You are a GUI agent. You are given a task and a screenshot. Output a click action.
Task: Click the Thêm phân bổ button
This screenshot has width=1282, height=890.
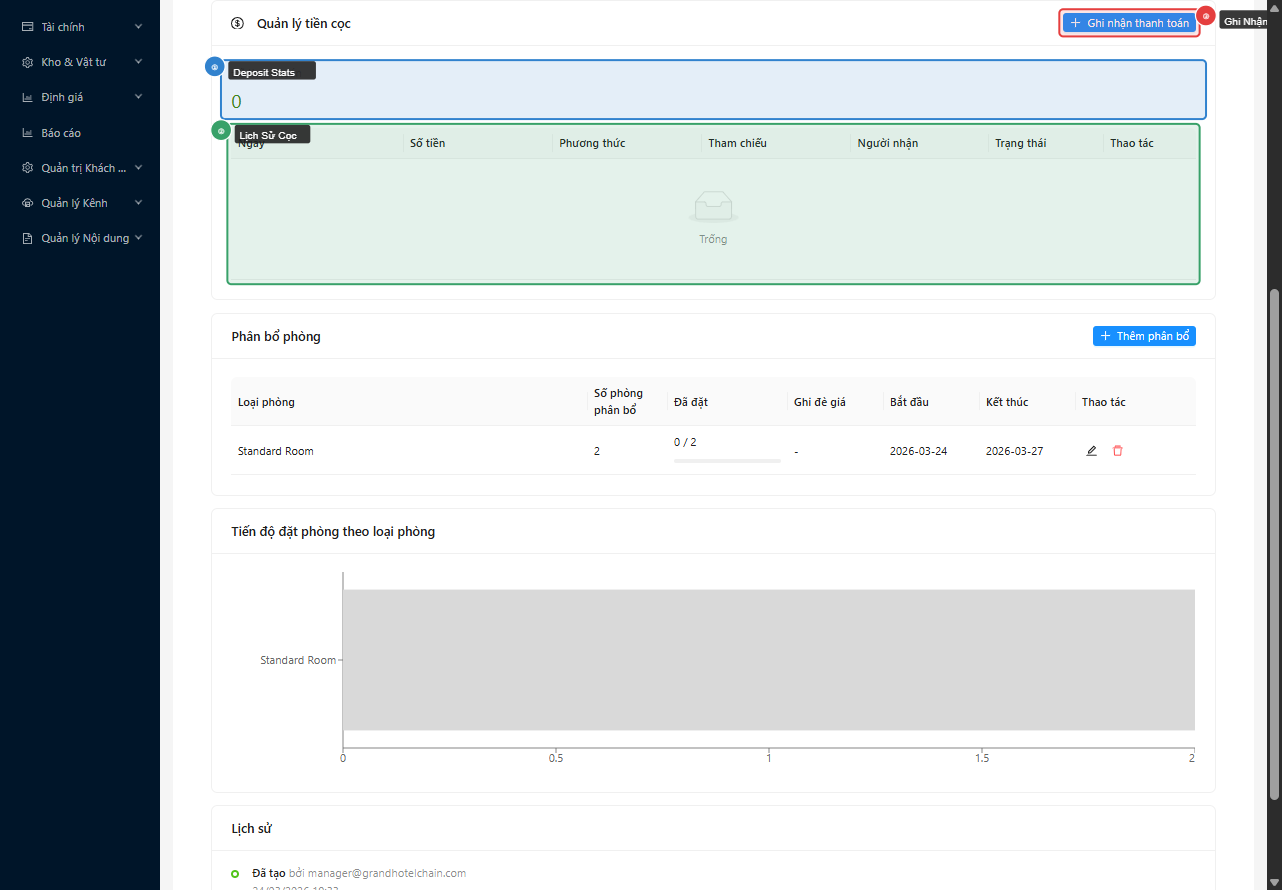pyautogui.click(x=1143, y=336)
